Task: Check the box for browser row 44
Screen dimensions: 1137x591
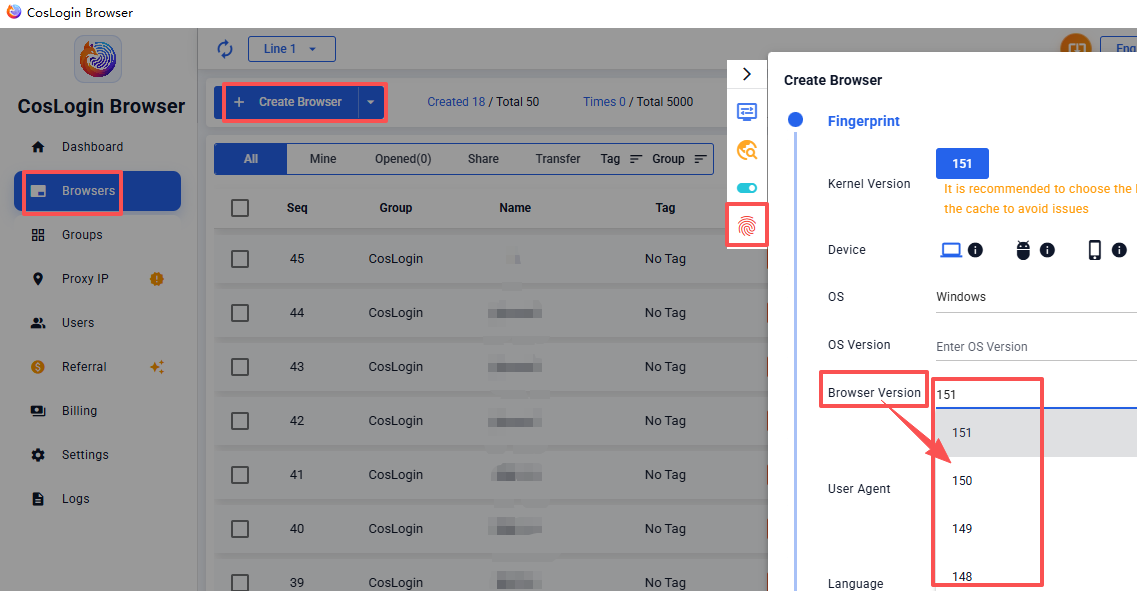Action: pos(240,313)
